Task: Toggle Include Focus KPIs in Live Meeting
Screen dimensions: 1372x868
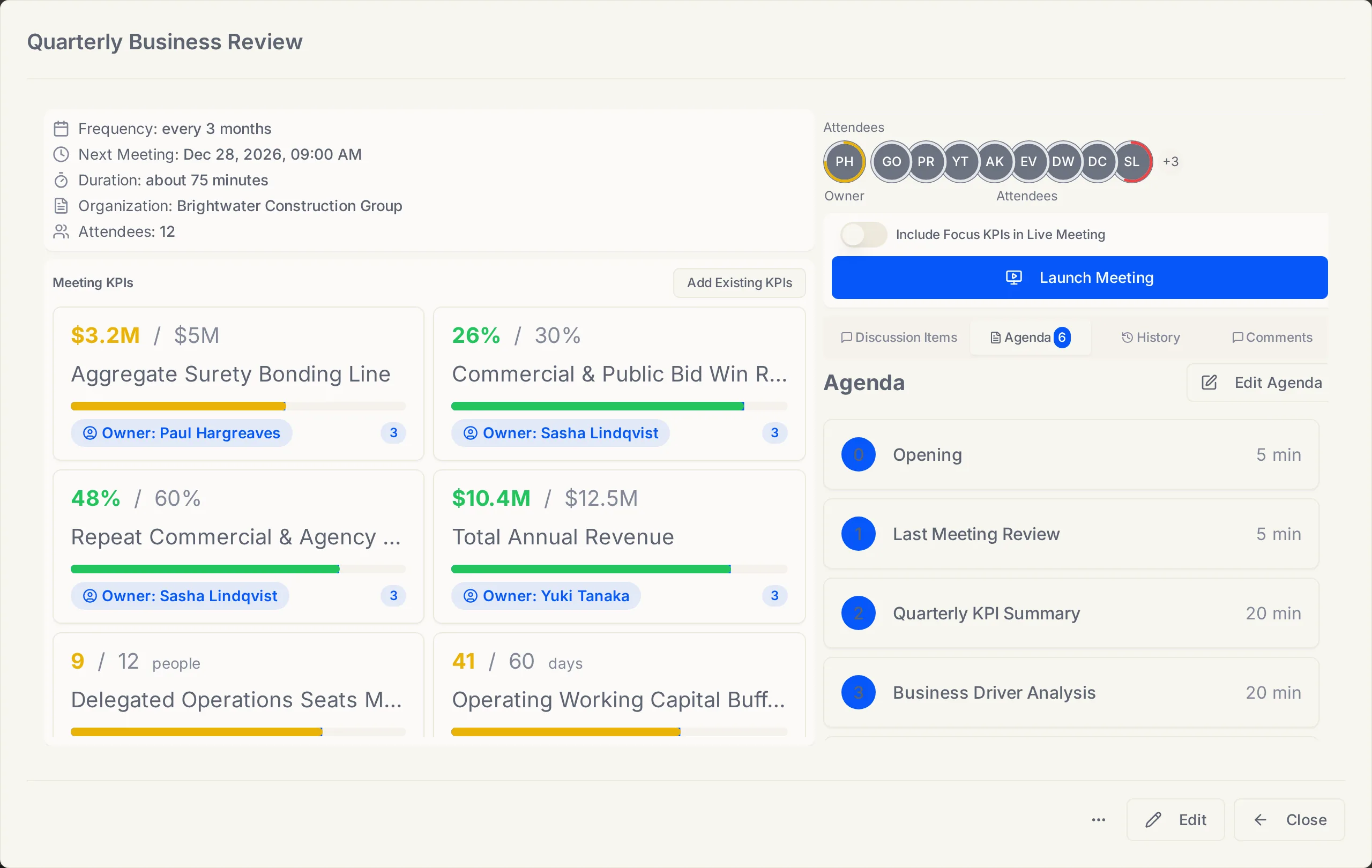Action: tap(864, 235)
